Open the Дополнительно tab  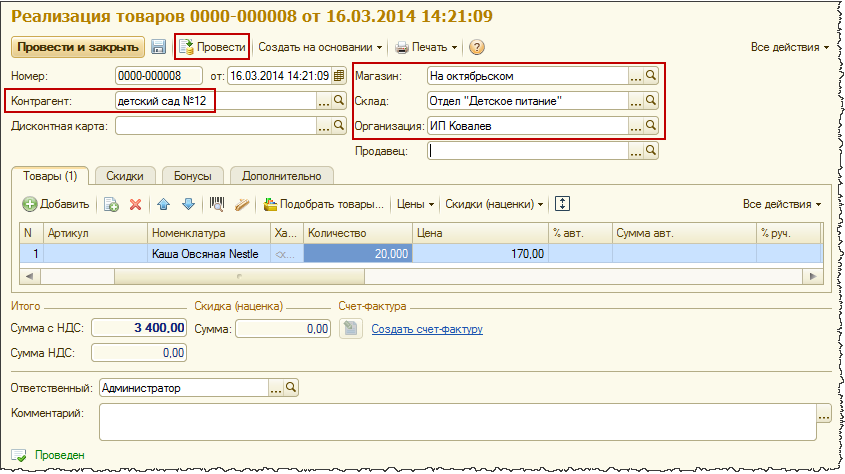[x=281, y=176]
